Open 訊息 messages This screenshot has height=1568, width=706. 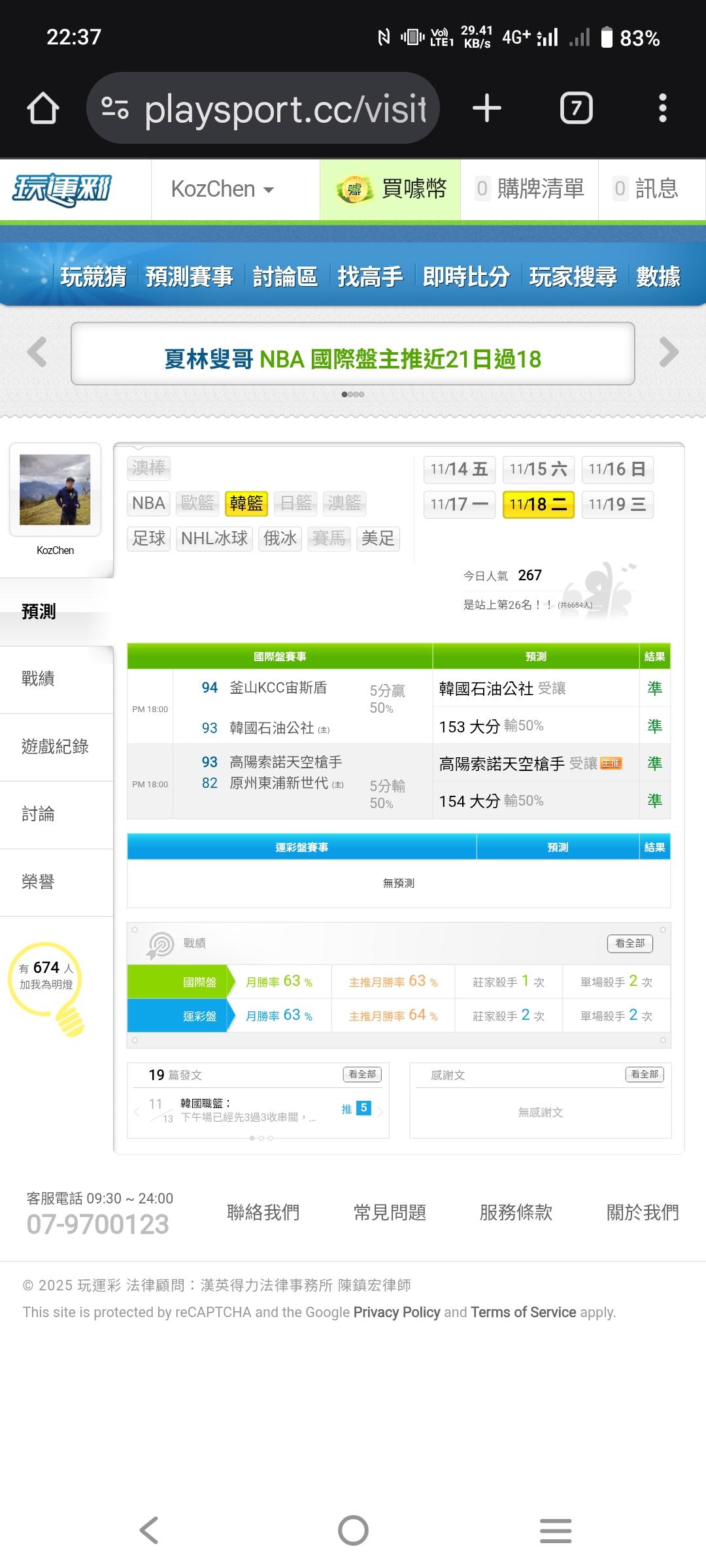646,189
